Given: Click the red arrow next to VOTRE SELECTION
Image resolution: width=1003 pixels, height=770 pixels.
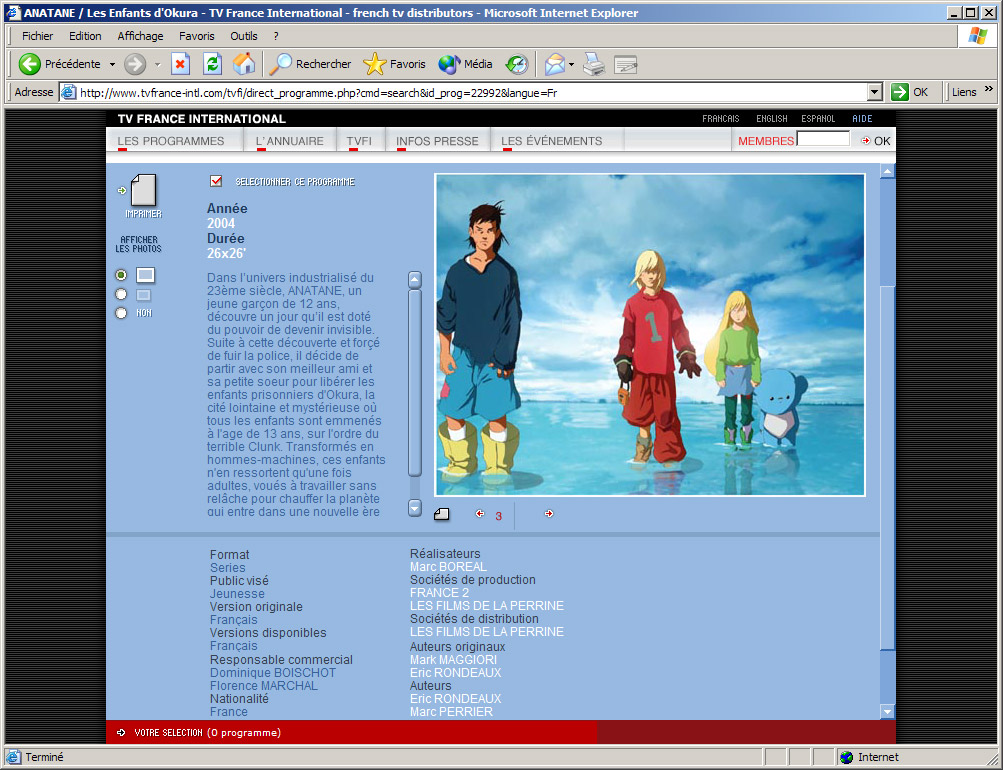Looking at the screenshot, I should pyautogui.click(x=122, y=732).
